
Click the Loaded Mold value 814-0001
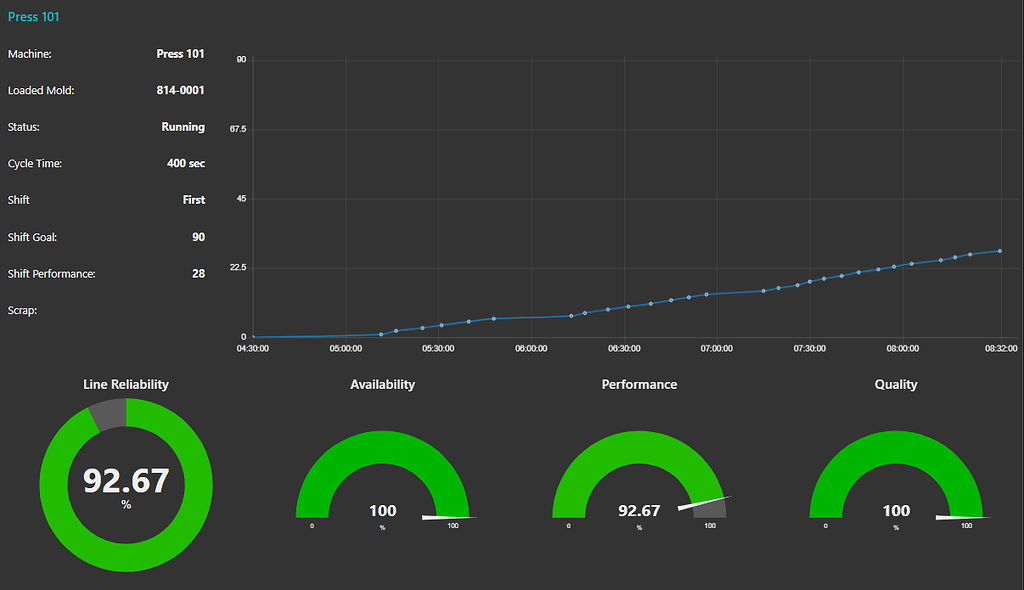pyautogui.click(x=181, y=90)
